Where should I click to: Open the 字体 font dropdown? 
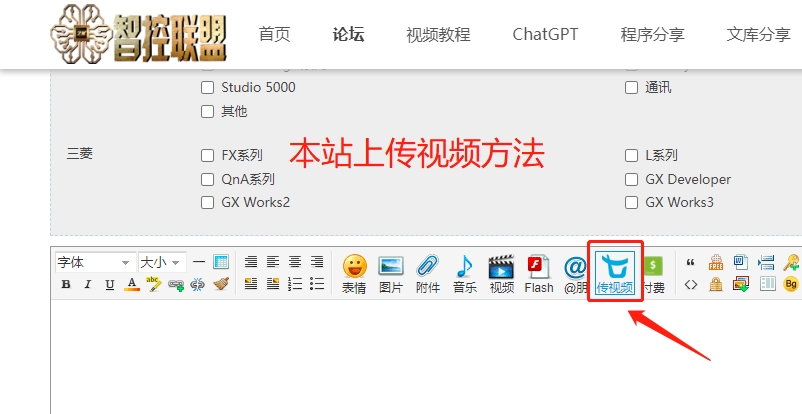95,263
